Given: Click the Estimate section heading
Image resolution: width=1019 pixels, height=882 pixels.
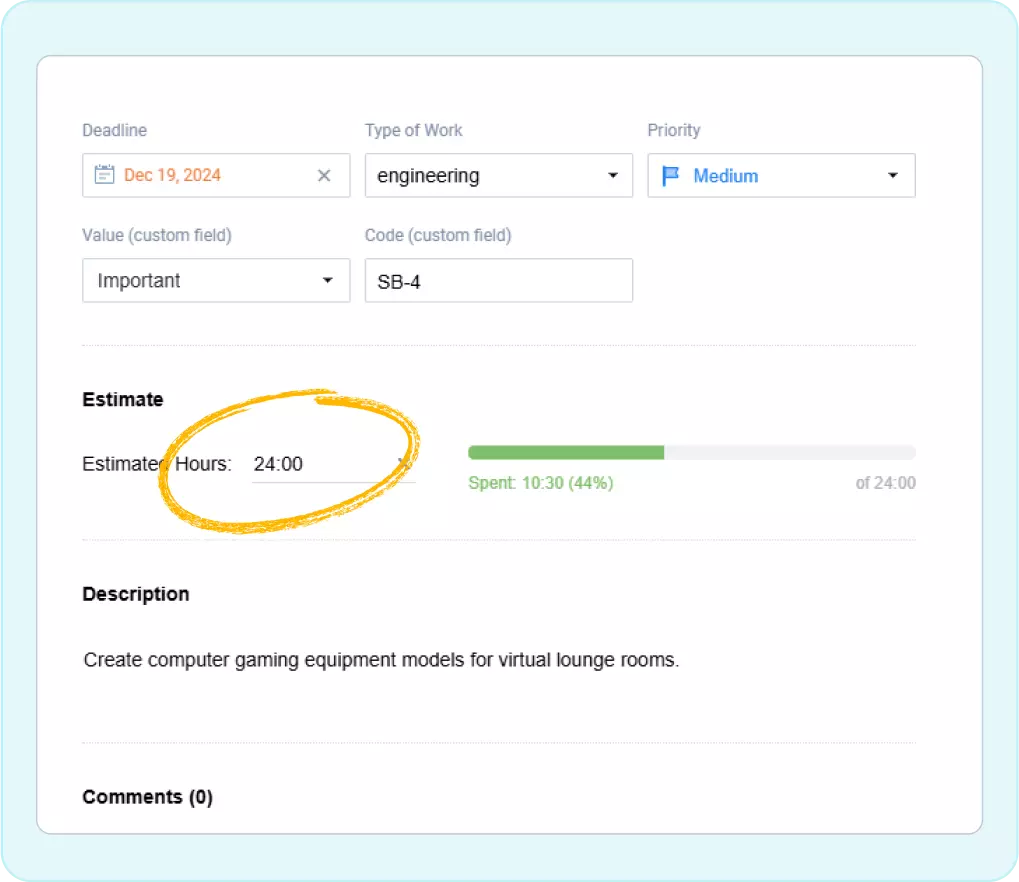Looking at the screenshot, I should (x=122, y=399).
